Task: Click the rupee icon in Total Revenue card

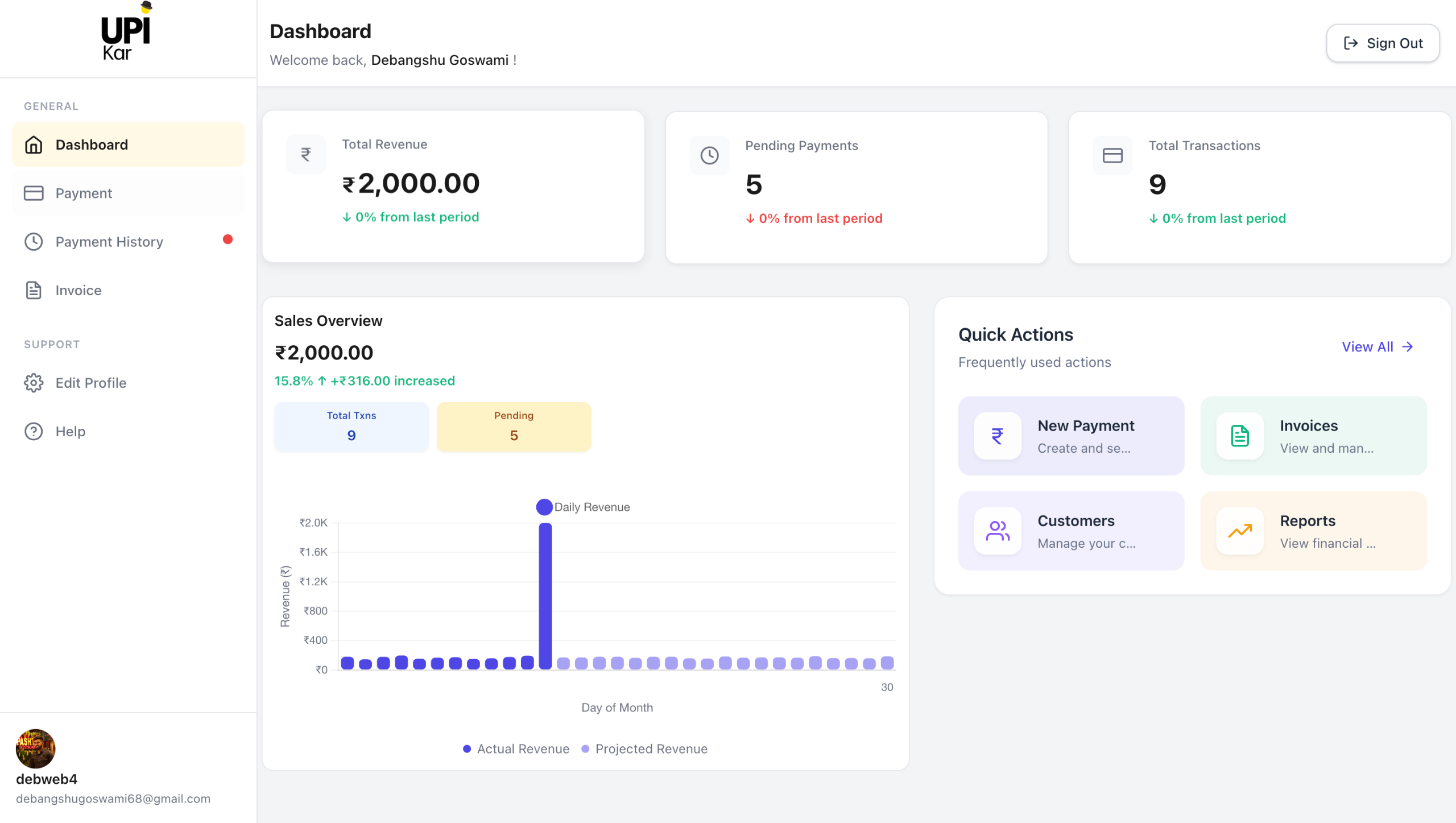Action: 306,154
